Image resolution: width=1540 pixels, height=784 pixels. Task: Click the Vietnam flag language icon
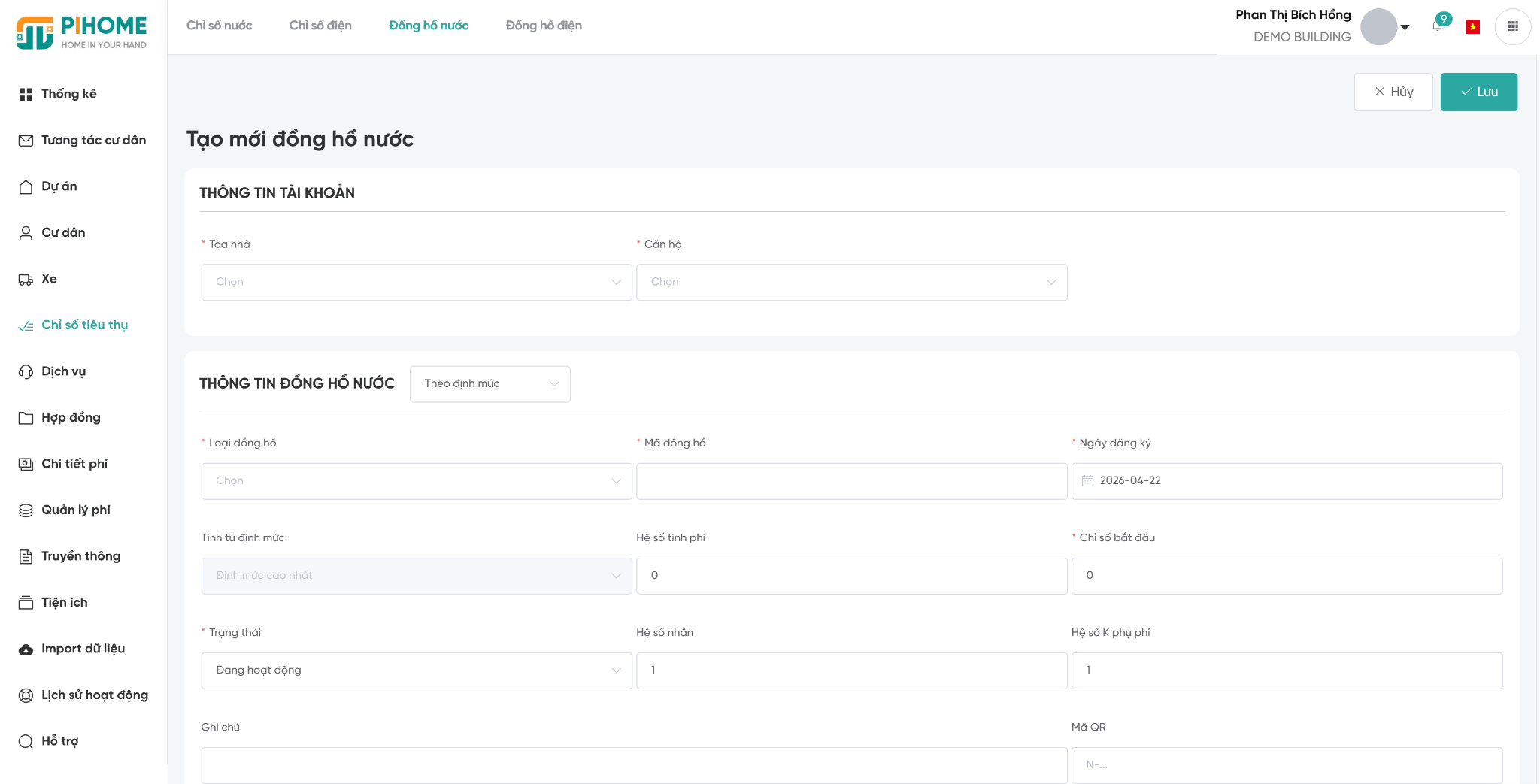1473,27
